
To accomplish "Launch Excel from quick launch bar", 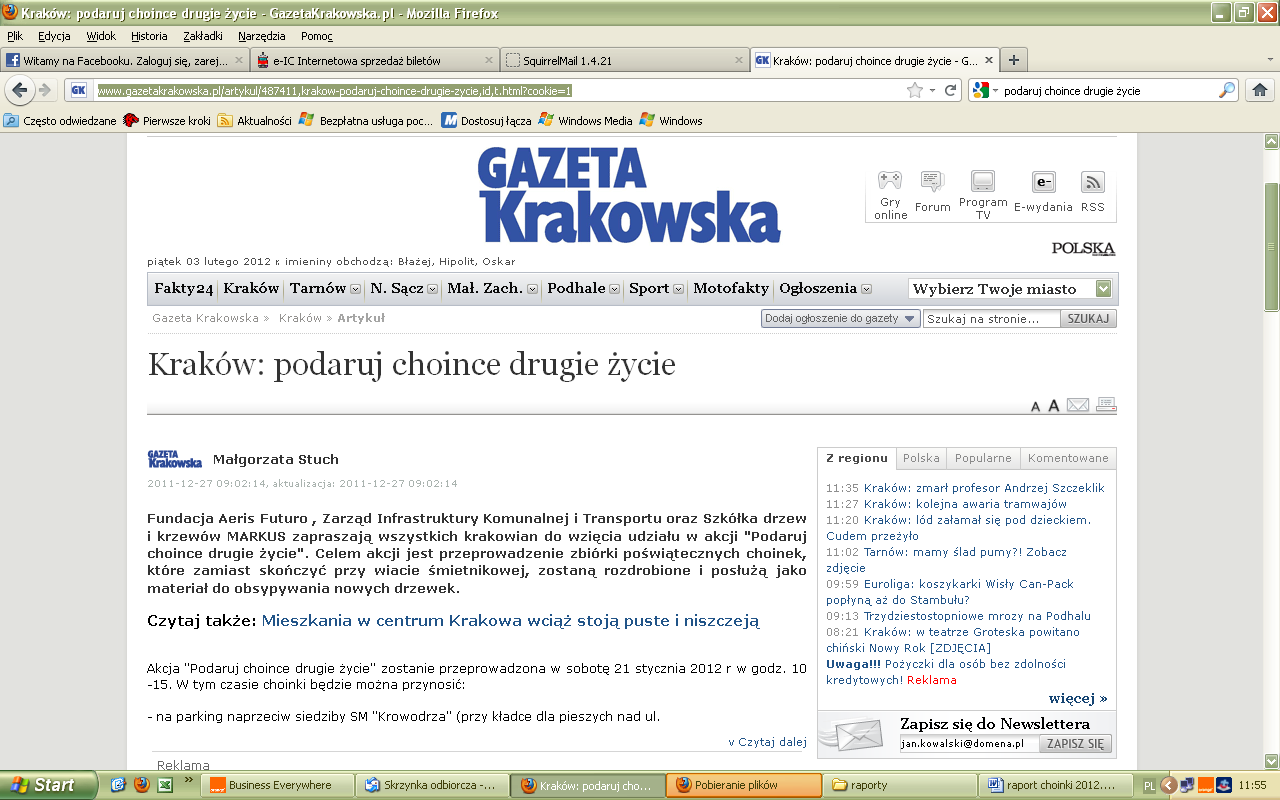I will (x=164, y=785).
